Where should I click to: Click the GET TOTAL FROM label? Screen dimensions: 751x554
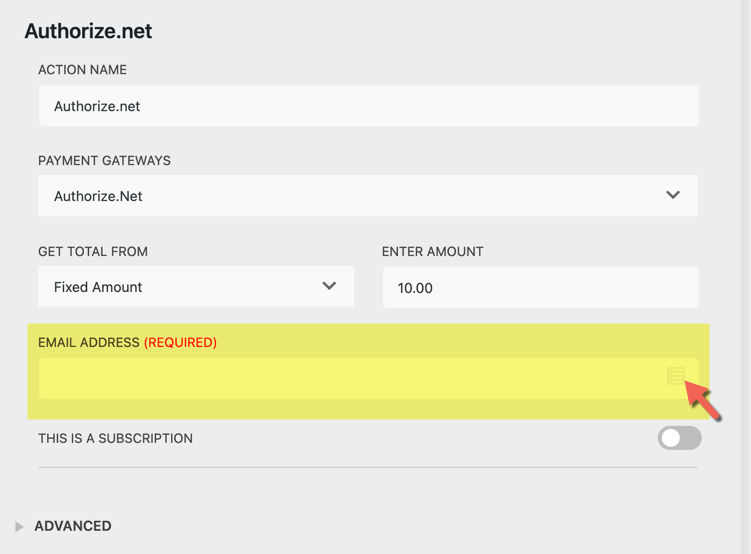pos(93,252)
